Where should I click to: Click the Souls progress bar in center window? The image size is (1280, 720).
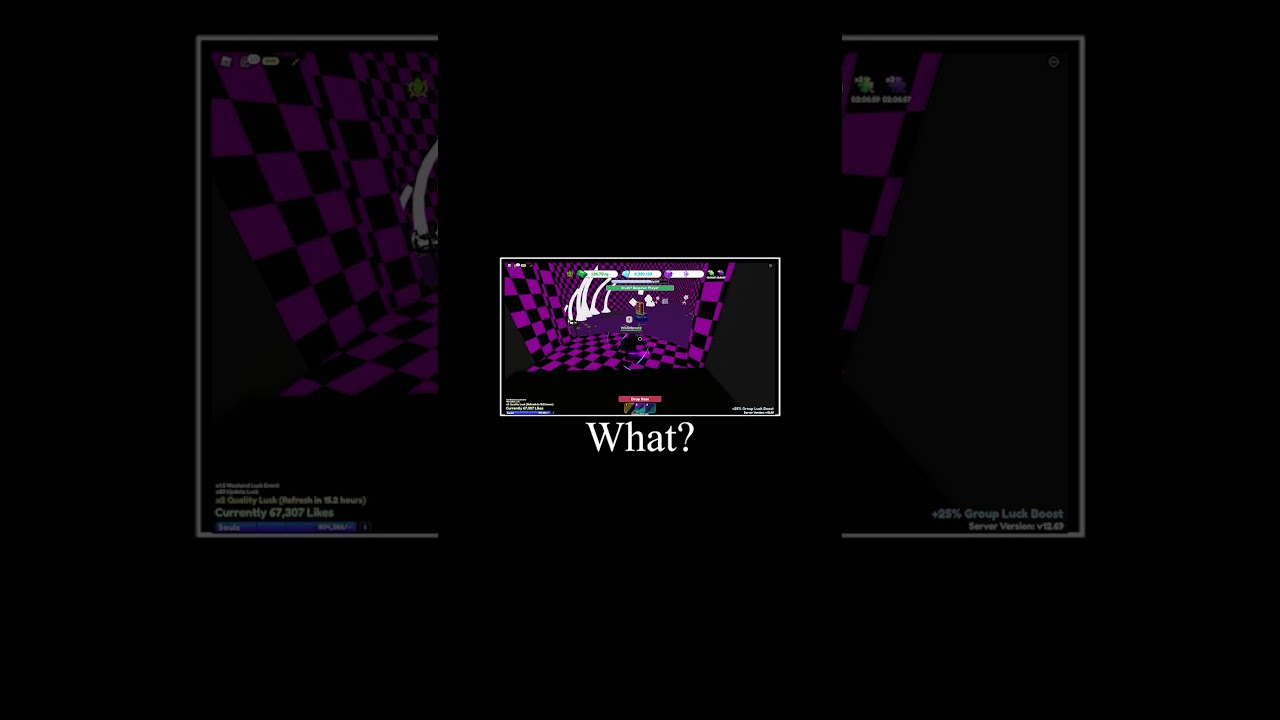pos(528,412)
